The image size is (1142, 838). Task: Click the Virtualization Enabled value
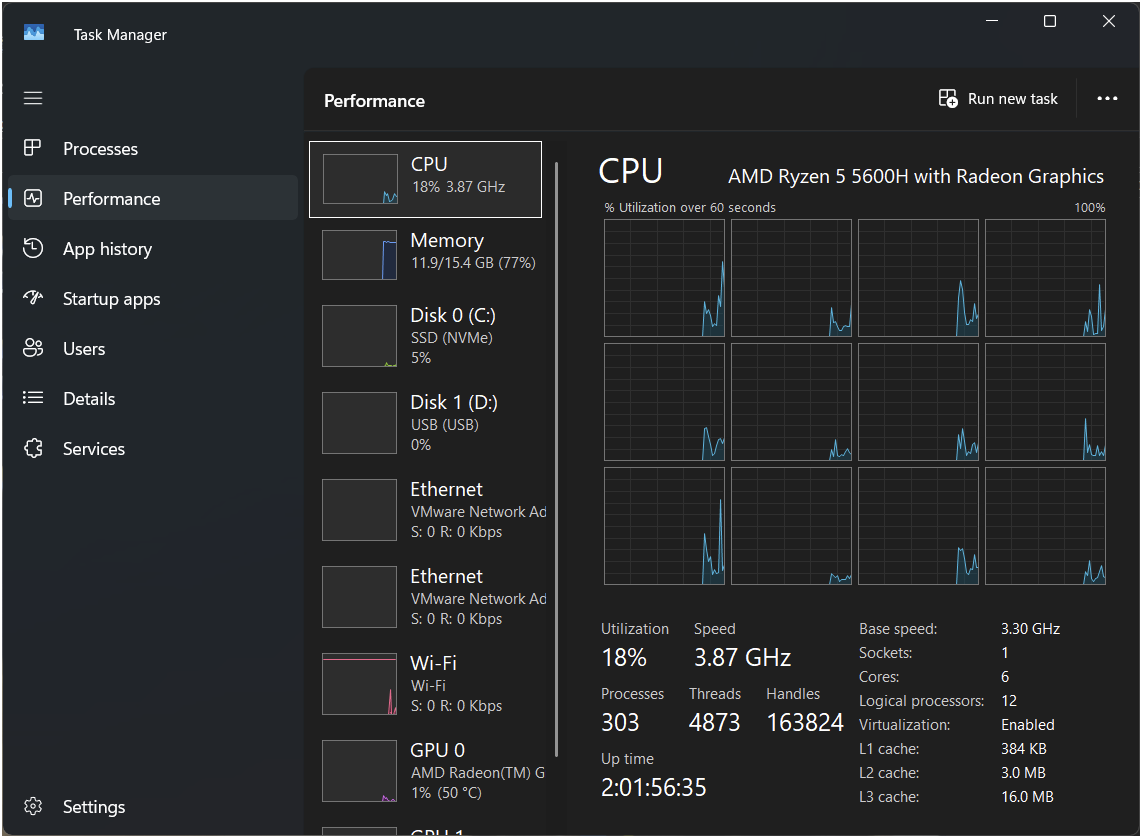click(x=1028, y=724)
